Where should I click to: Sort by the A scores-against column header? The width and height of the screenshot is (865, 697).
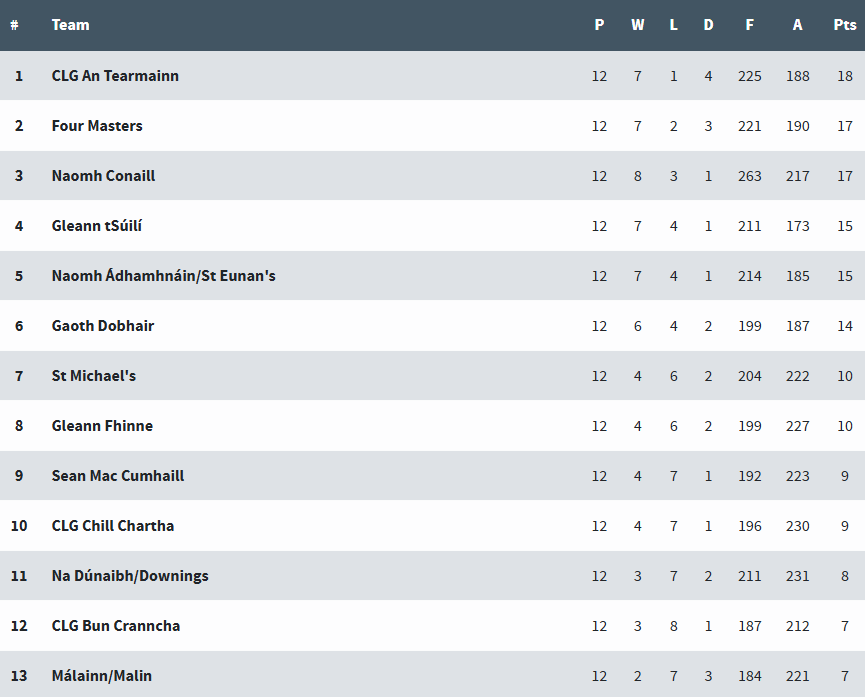pos(797,25)
